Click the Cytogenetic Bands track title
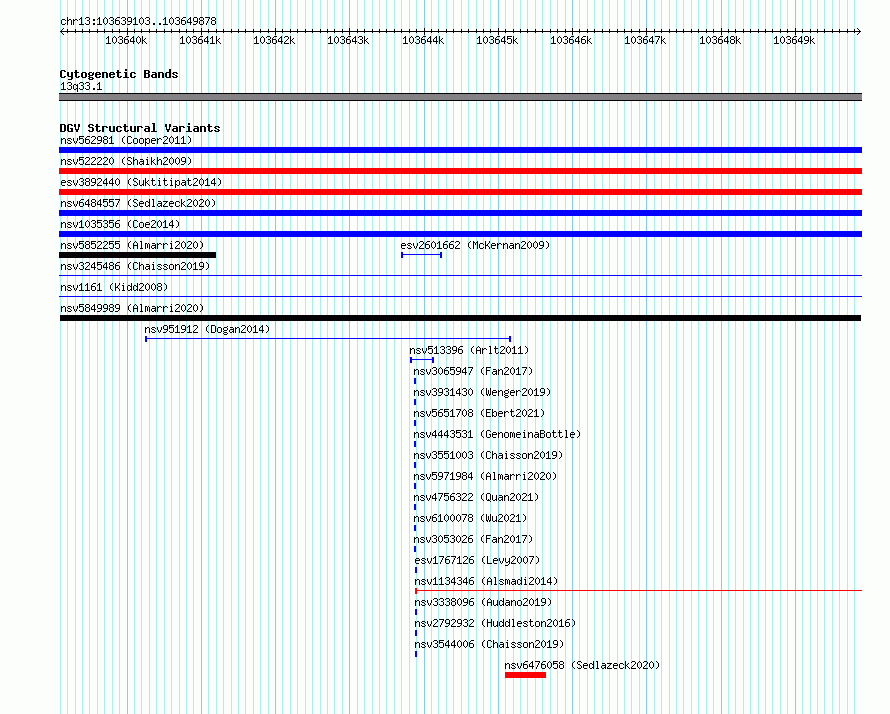 click(119, 74)
